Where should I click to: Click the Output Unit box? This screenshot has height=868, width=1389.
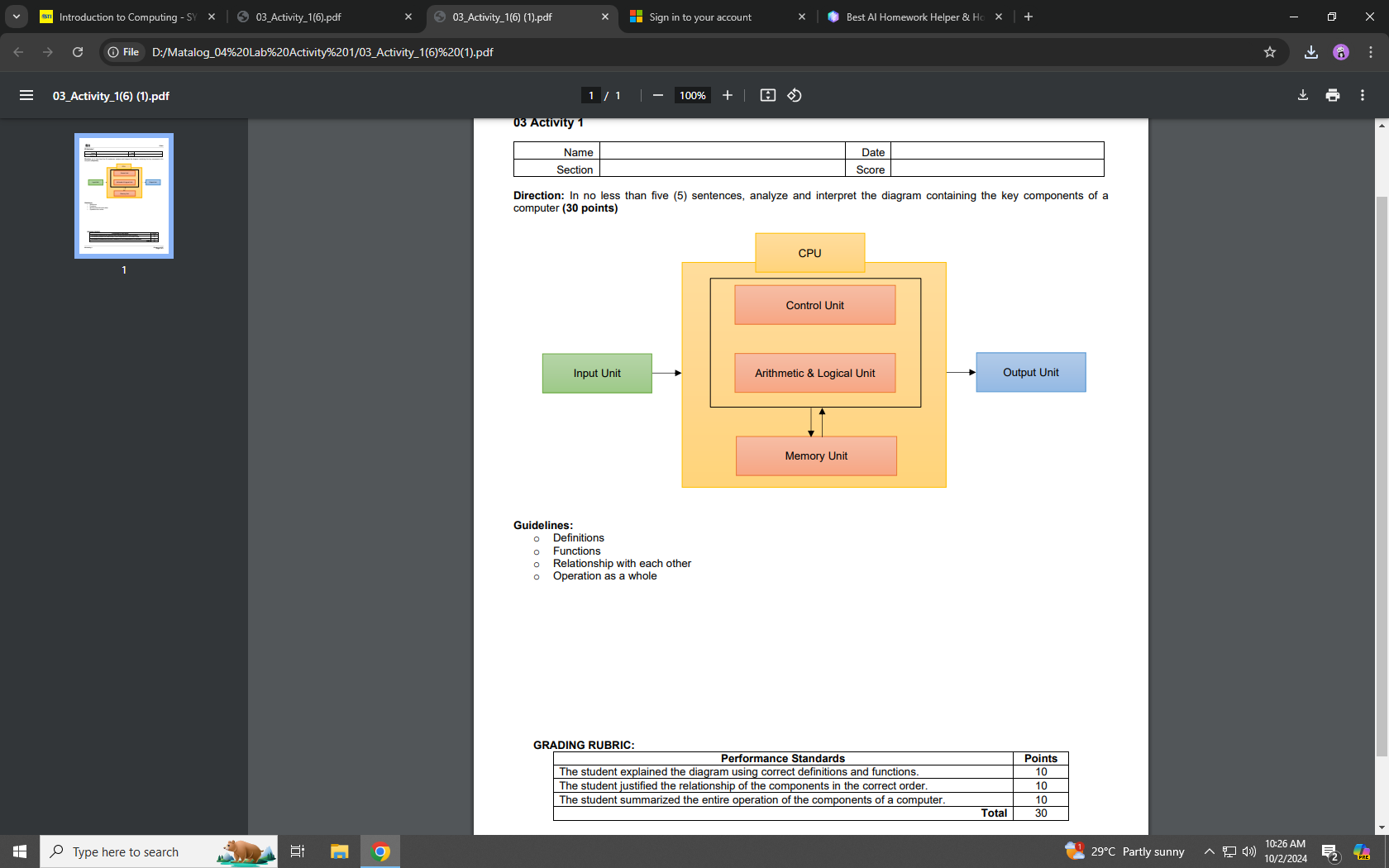tap(1031, 372)
